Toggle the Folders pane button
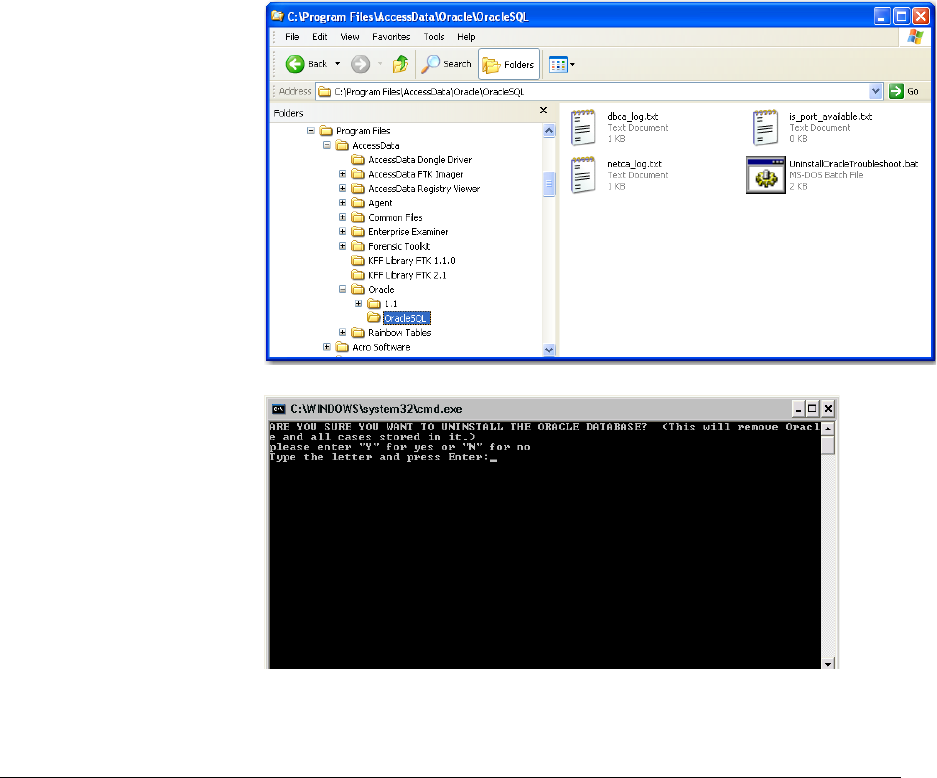This screenshot has width=937, height=778. pyautogui.click(x=509, y=64)
